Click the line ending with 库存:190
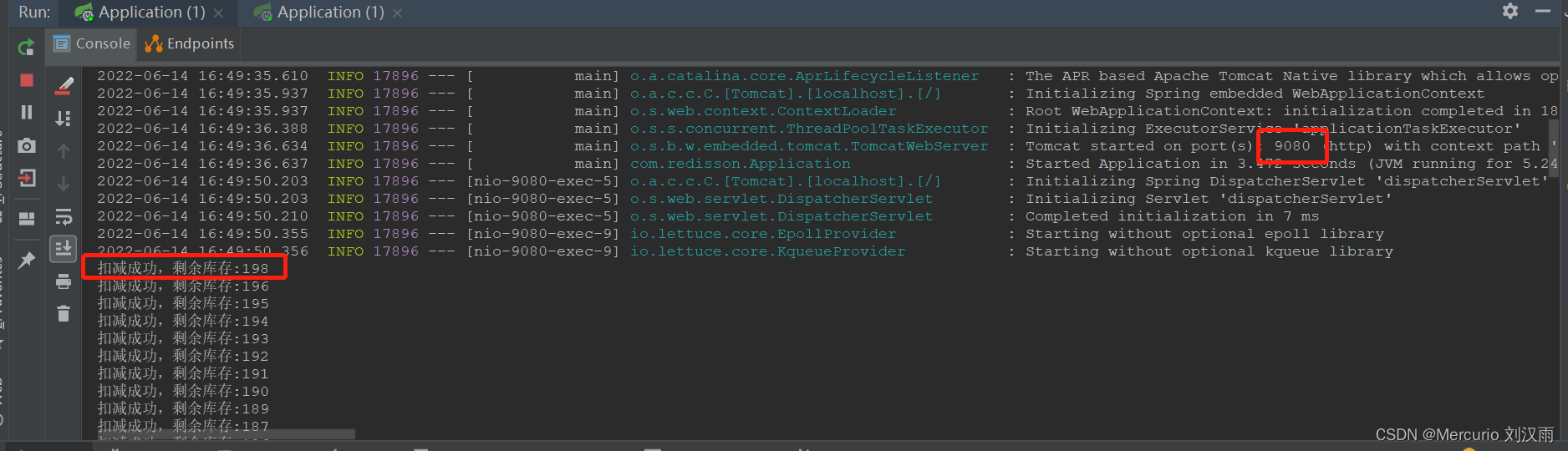 point(183,391)
